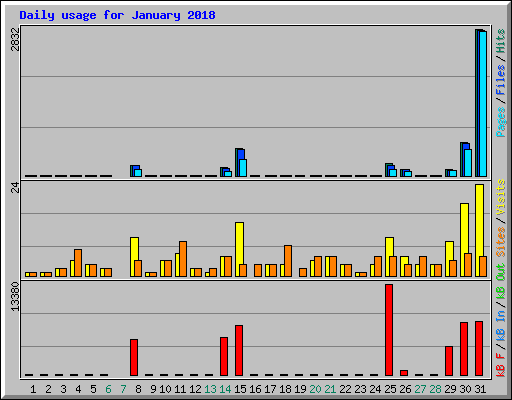Click the kB In legend label

(x=500, y=325)
